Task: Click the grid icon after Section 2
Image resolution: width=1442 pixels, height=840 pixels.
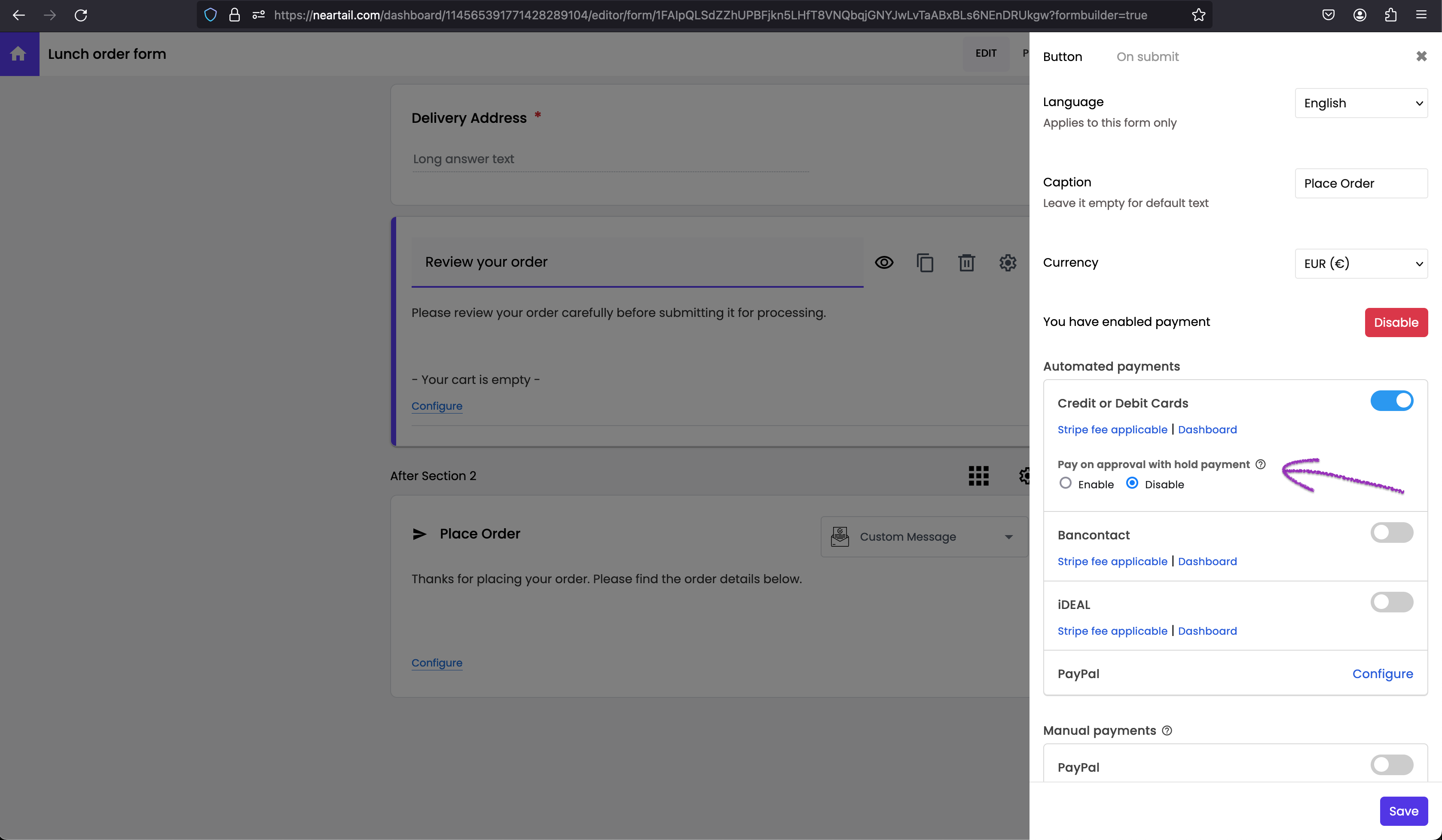Action: pyautogui.click(x=978, y=476)
